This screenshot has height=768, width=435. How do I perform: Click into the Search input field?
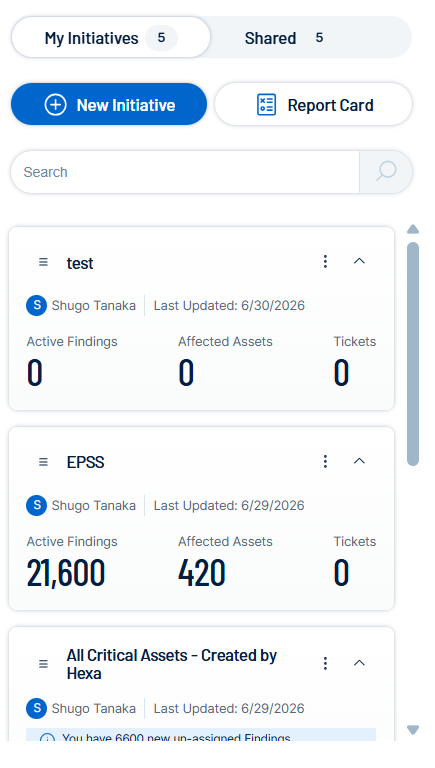(185, 172)
